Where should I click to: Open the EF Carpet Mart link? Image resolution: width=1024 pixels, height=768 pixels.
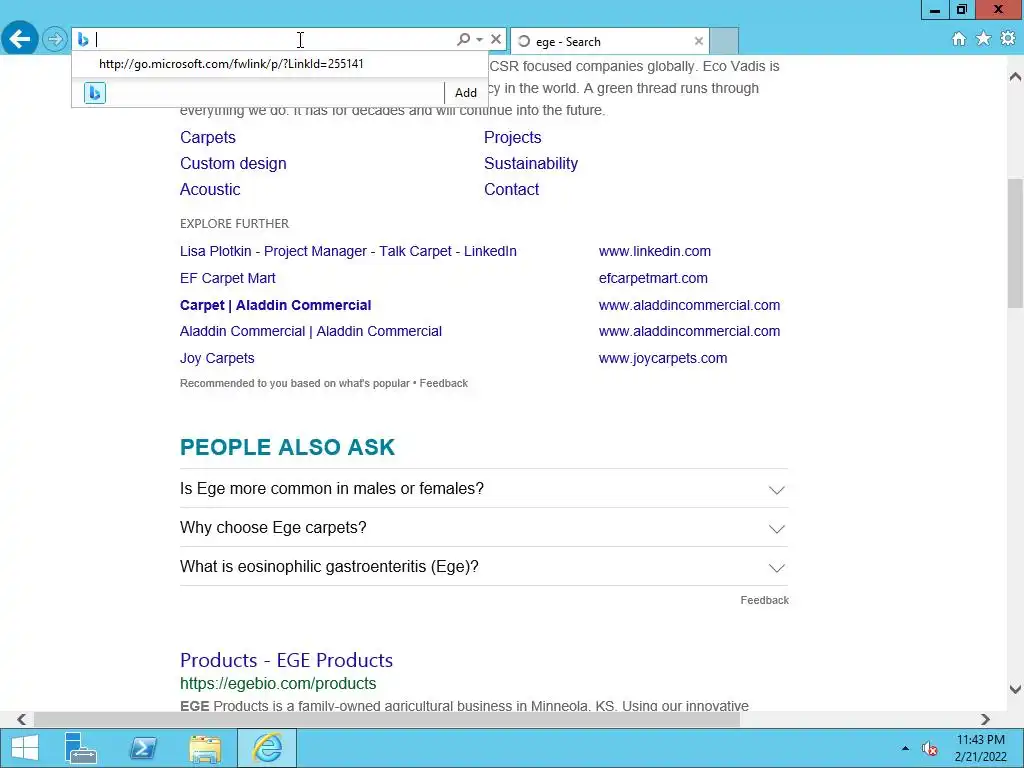pos(227,278)
